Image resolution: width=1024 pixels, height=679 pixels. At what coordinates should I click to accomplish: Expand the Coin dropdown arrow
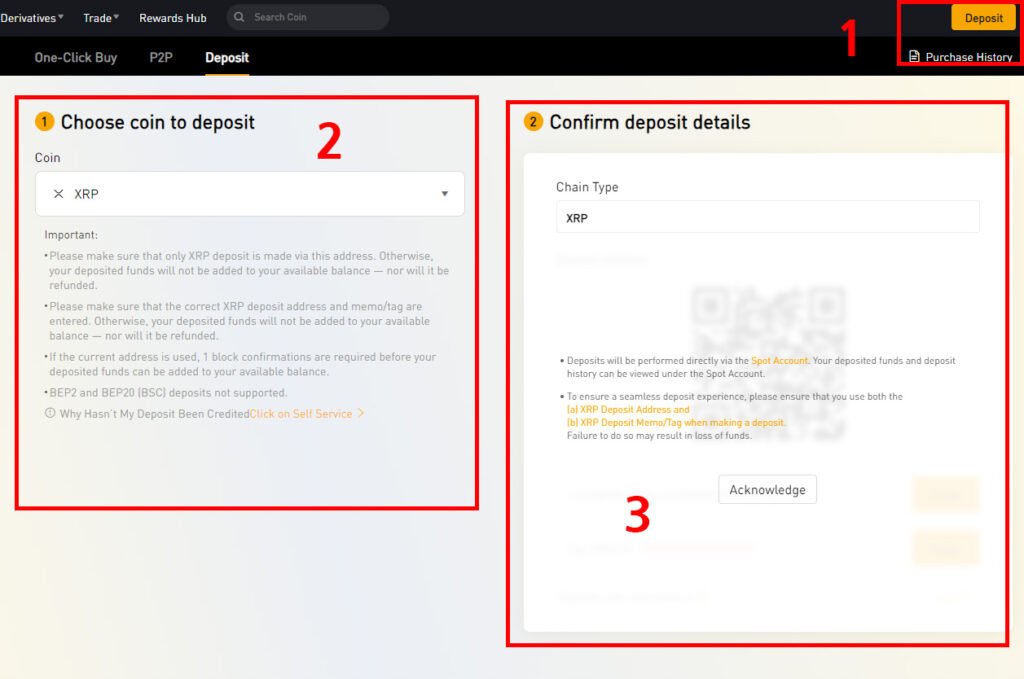(x=445, y=194)
